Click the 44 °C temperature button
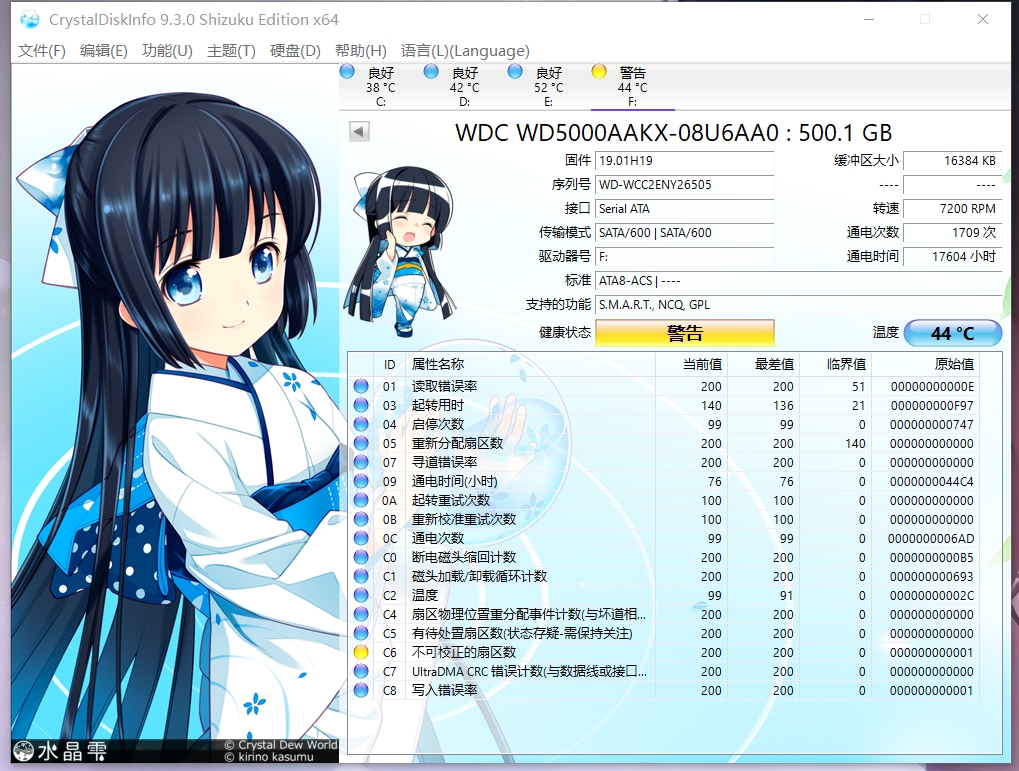Viewport: 1019px width, 771px height. point(953,333)
